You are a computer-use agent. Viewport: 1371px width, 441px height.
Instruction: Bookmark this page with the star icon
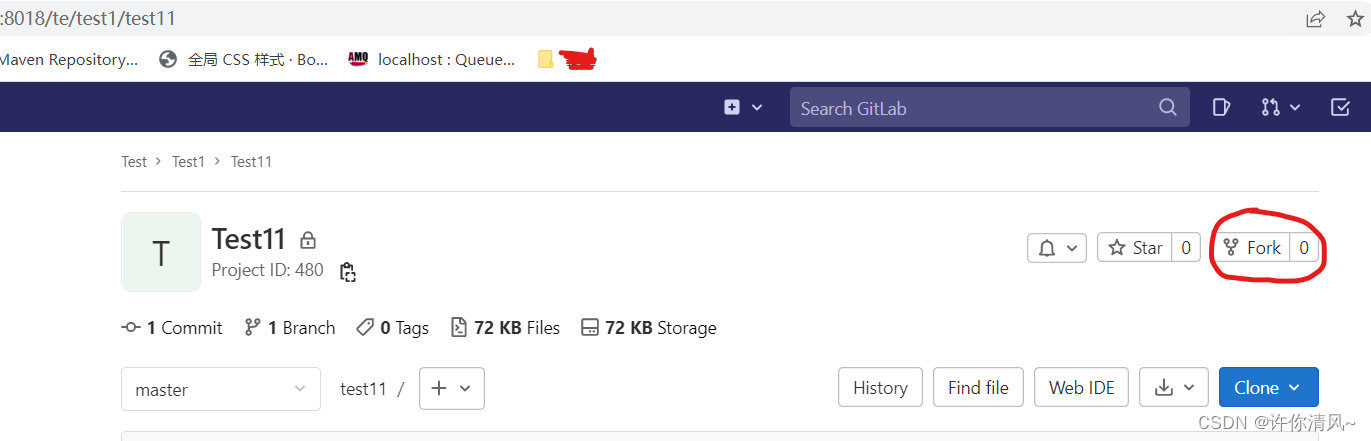(x=1355, y=18)
